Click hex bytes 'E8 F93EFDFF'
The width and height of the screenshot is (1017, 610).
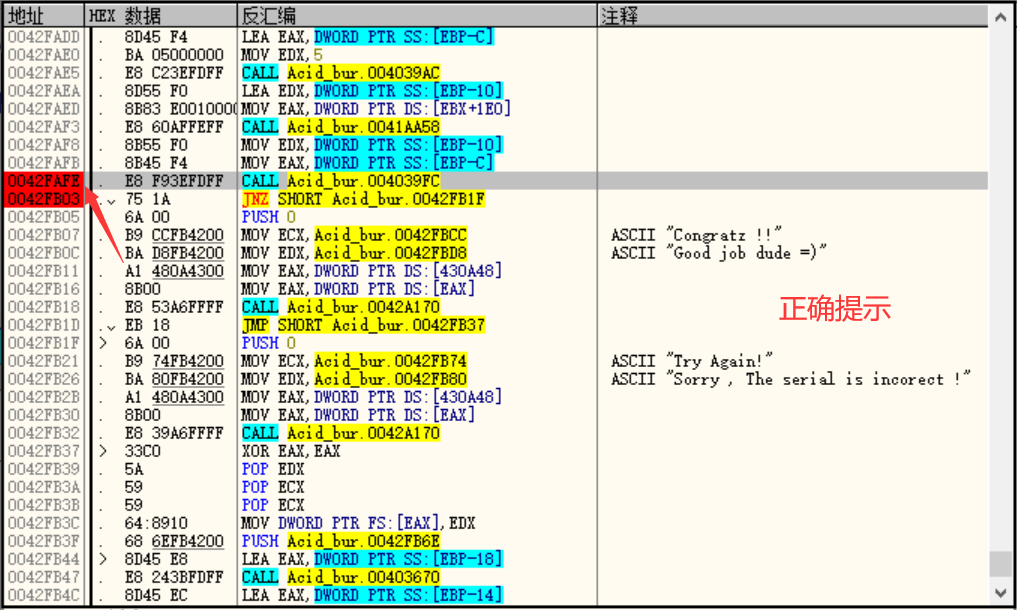tap(174, 180)
